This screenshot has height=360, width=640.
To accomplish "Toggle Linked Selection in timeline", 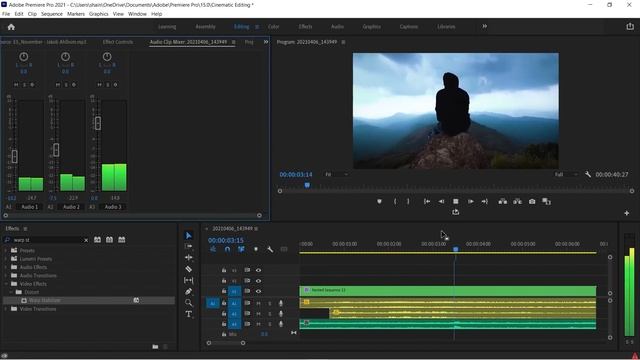I will (x=241, y=249).
